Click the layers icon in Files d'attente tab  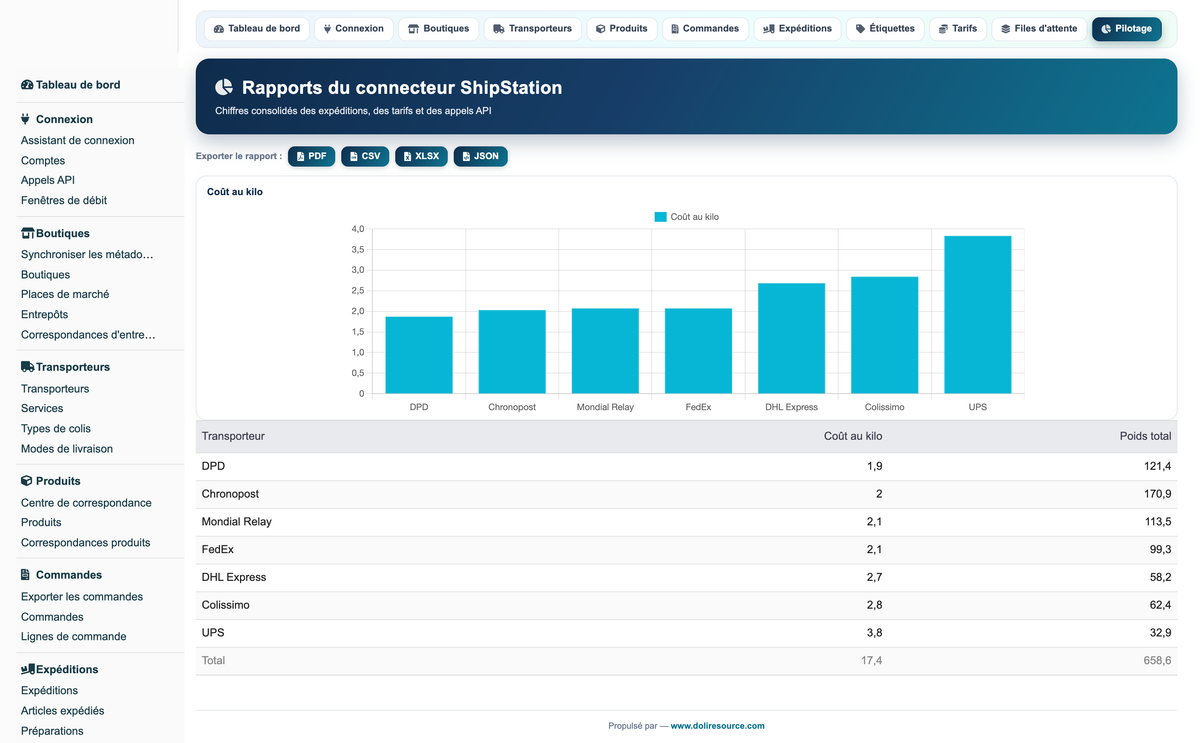tap(1006, 29)
